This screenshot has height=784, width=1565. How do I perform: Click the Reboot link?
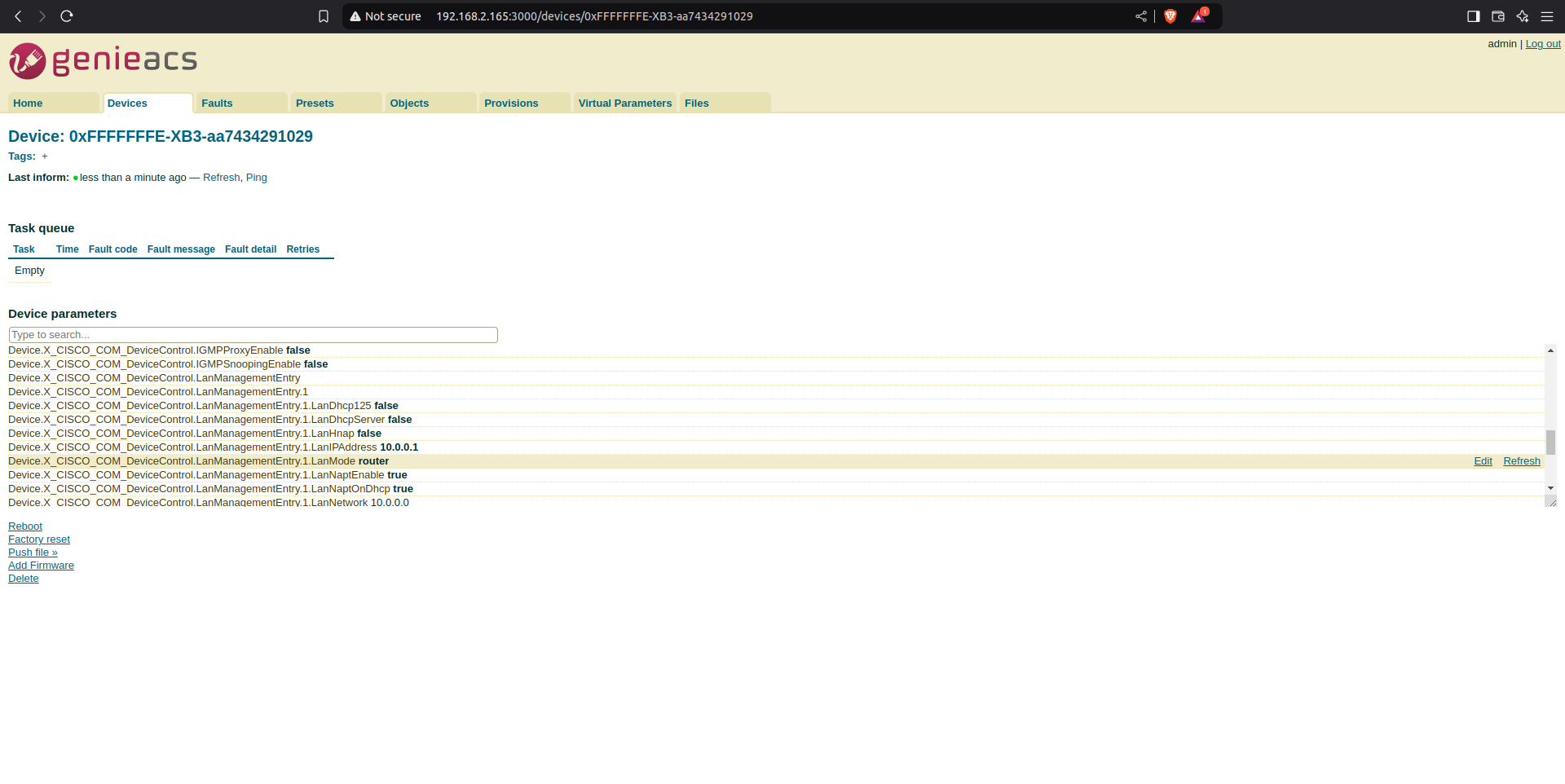point(25,526)
